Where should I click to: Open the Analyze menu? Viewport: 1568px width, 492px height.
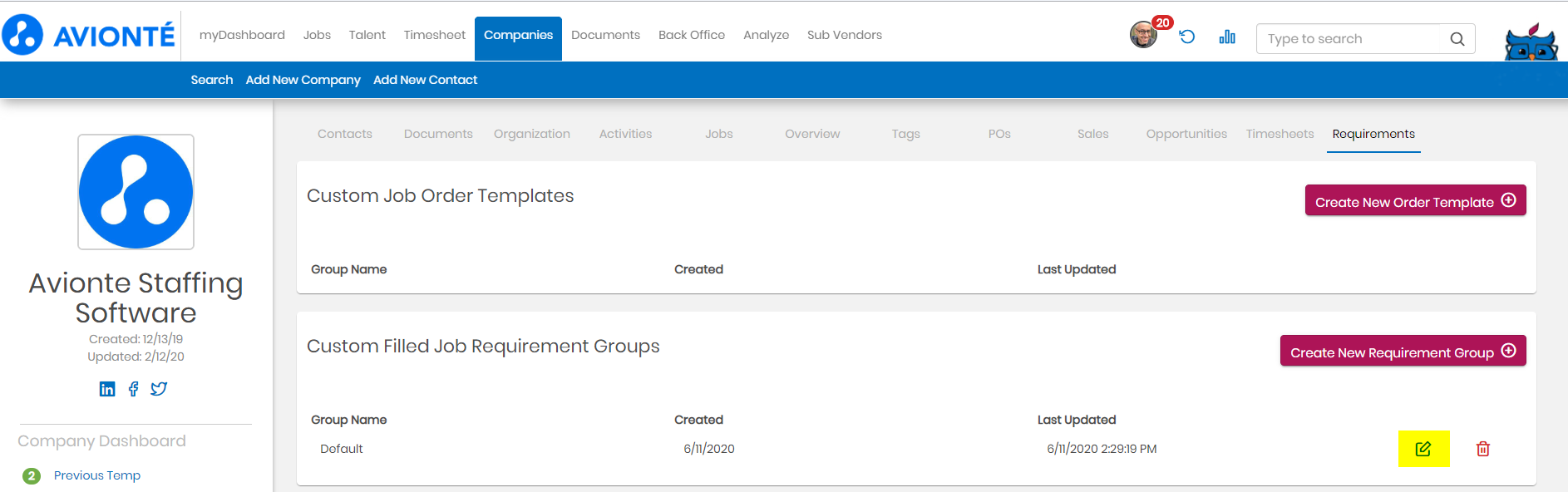[767, 35]
